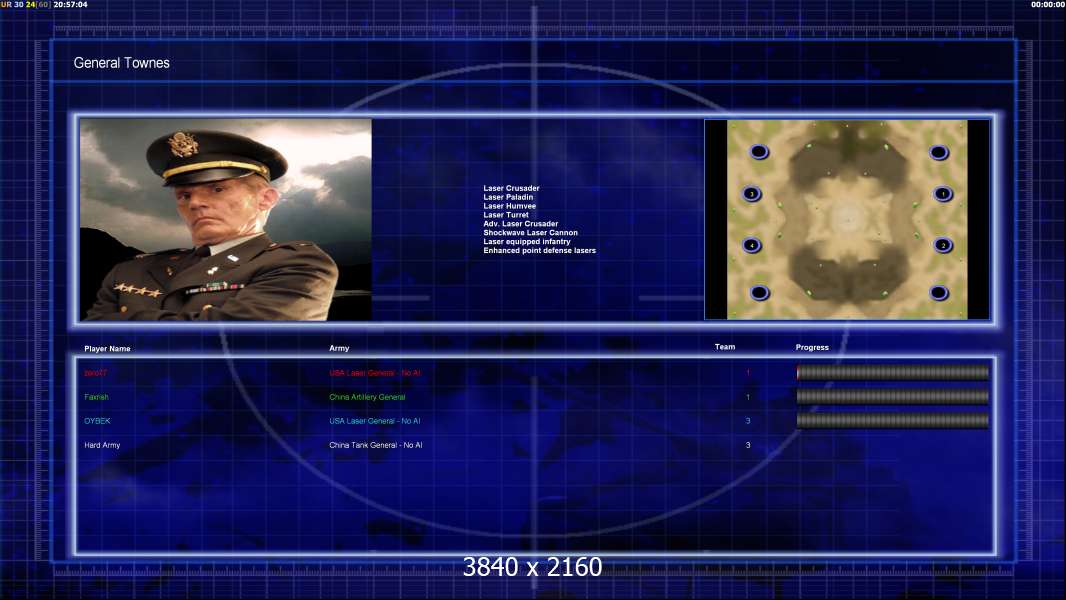Click the Progress column header
Image resolution: width=1066 pixels, height=600 pixels.
click(x=812, y=347)
